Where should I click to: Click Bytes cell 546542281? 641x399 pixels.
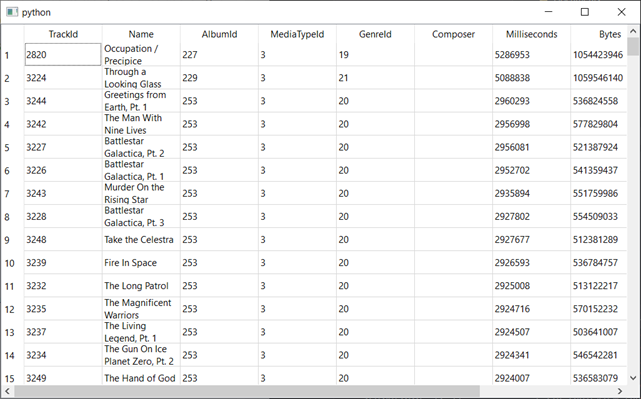click(599, 355)
